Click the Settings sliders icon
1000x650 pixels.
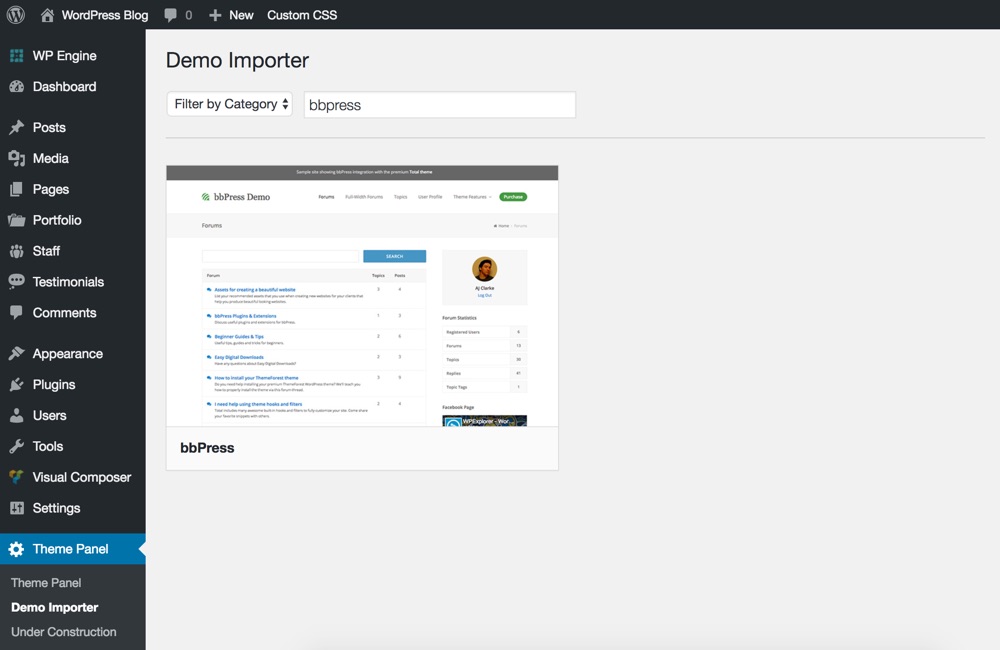pyautogui.click(x=17, y=508)
